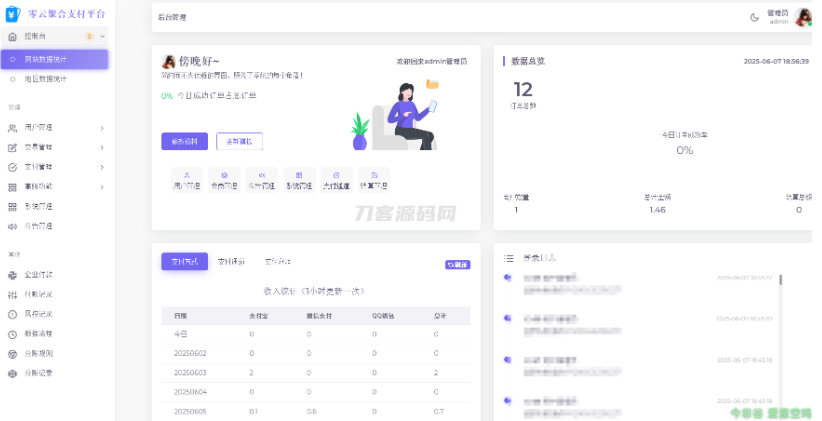Collapse the 控制台 menu chevron
Viewport: 822px width, 421px height.
[102, 36]
